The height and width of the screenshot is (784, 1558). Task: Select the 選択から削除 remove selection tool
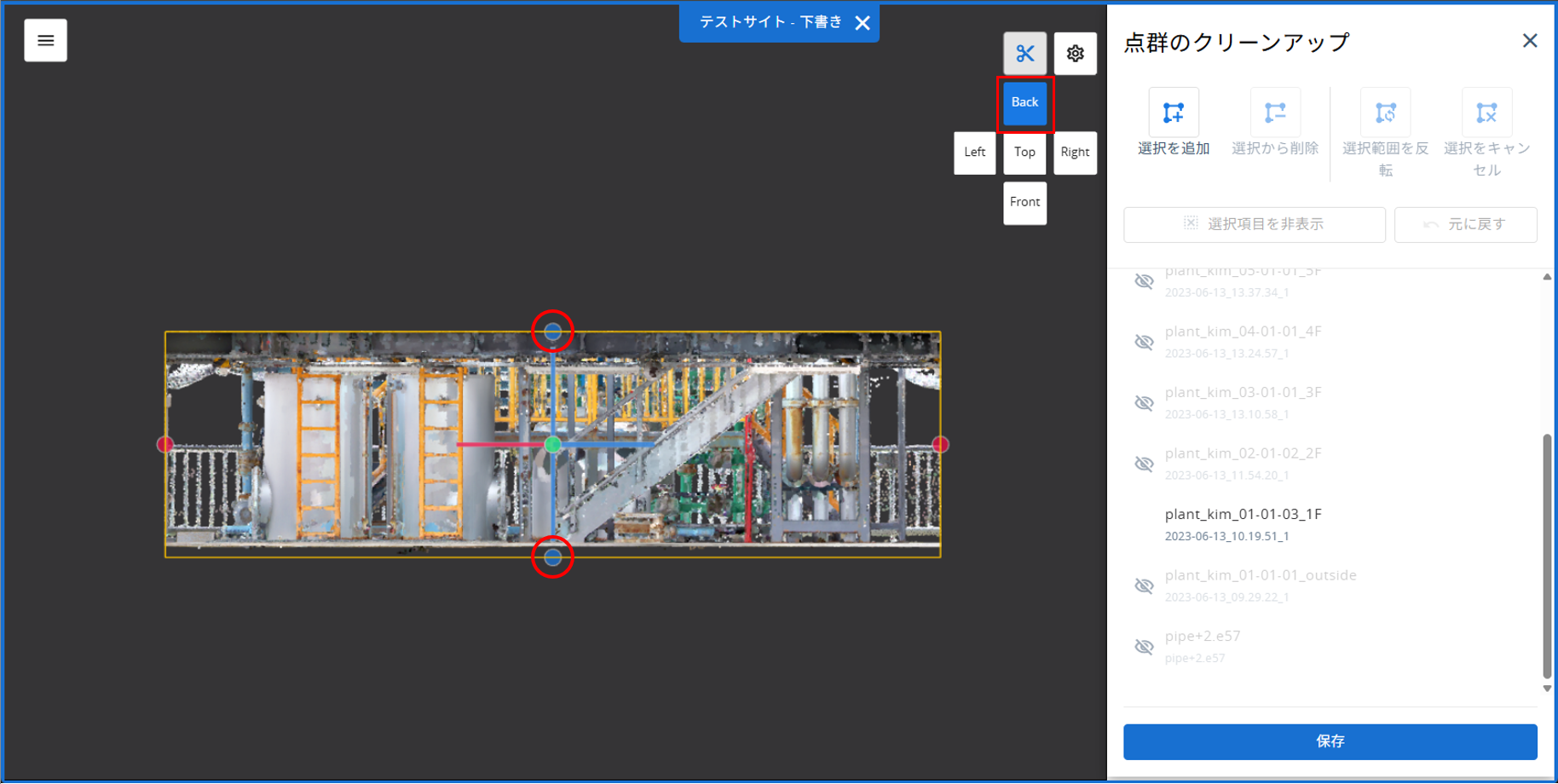pos(1275,112)
